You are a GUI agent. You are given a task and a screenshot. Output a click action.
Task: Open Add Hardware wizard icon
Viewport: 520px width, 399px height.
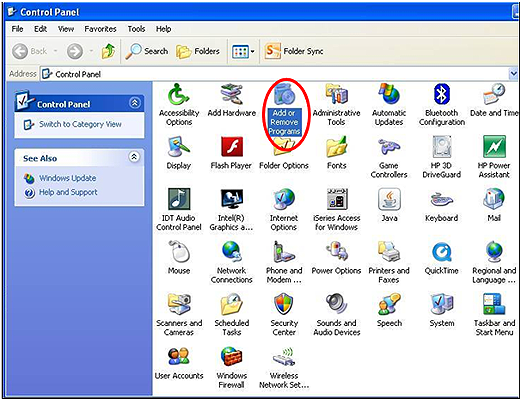[232, 100]
